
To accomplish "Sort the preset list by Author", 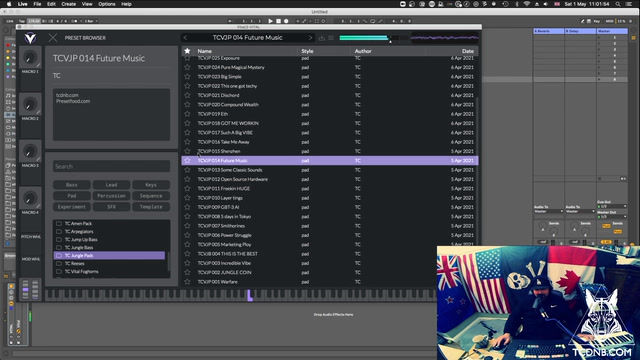I will point(363,51).
